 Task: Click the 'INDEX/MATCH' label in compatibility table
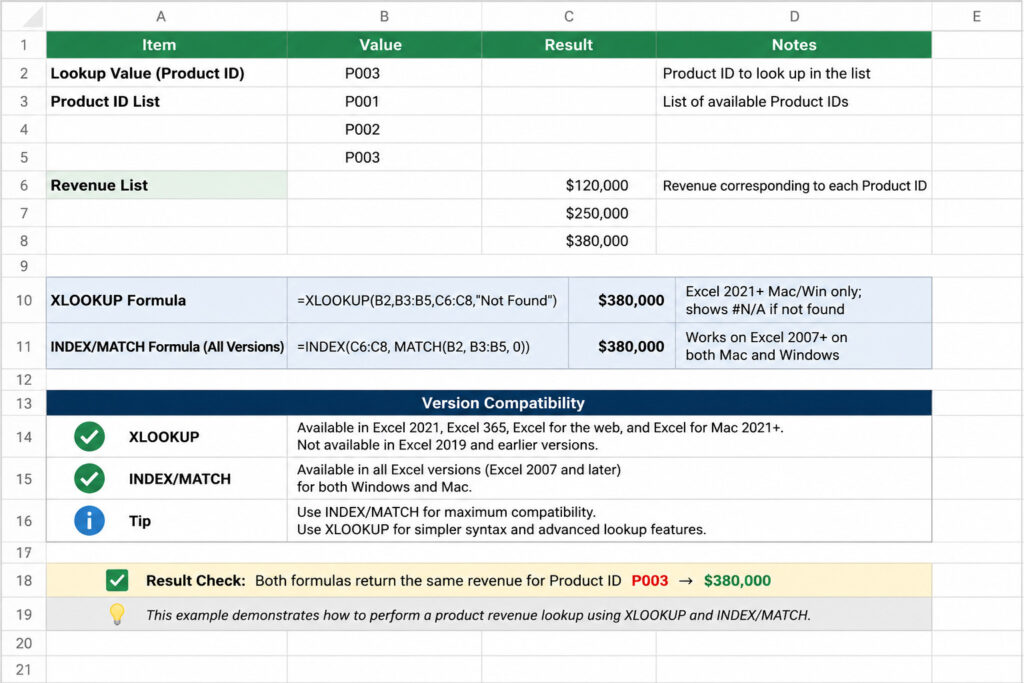[x=180, y=479]
